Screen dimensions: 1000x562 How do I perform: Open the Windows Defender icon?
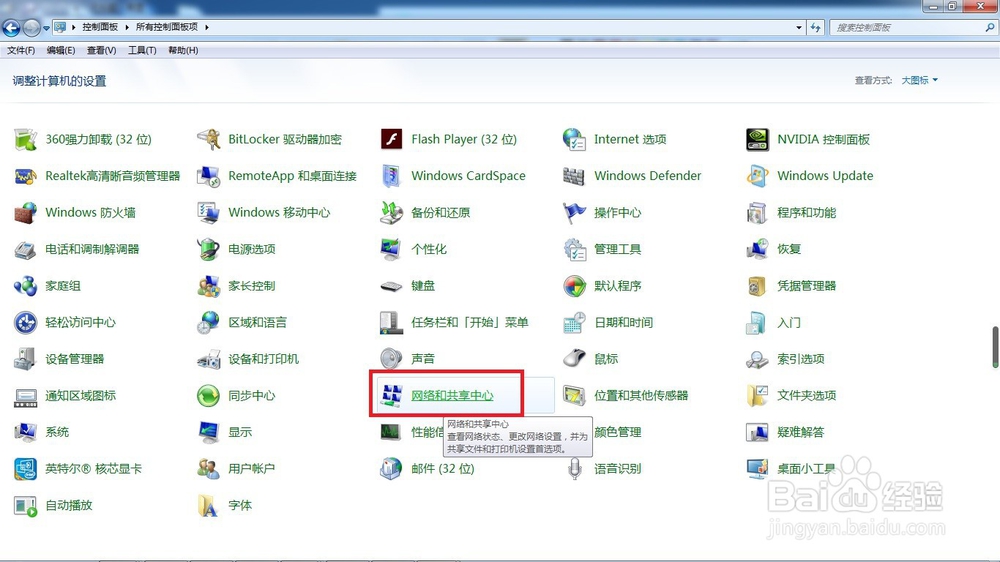(x=574, y=176)
